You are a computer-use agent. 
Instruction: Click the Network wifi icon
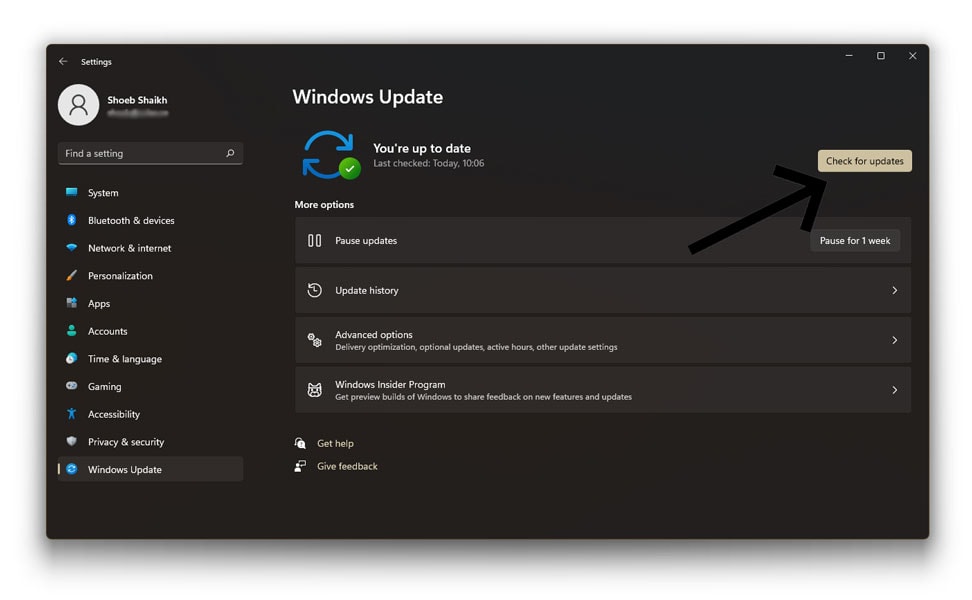coord(72,247)
